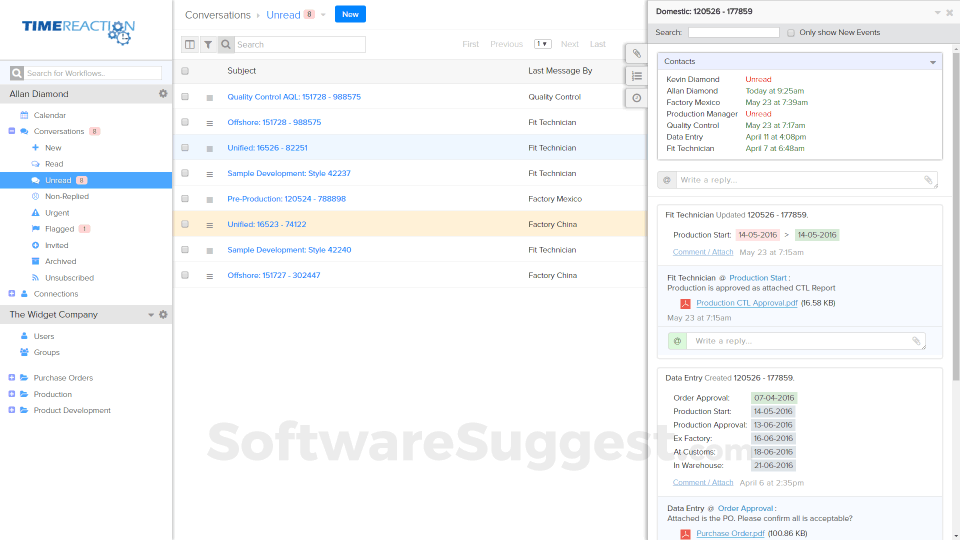Click PDF icon for Purchase Order

685,534
